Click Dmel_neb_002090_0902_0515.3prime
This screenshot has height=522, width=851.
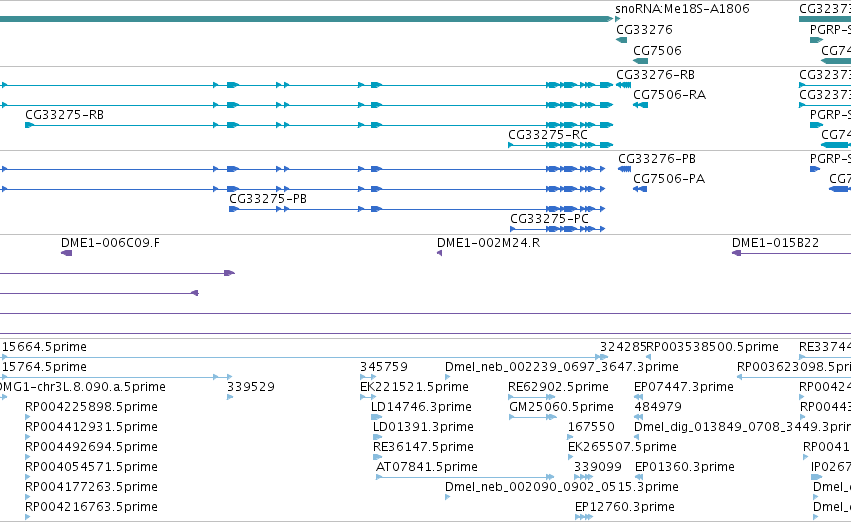click(562, 487)
